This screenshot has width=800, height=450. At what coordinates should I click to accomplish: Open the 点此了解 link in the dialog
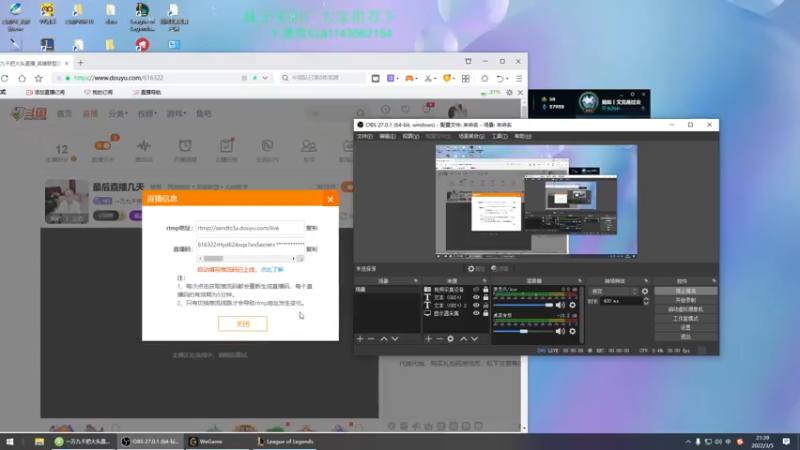click(272, 269)
